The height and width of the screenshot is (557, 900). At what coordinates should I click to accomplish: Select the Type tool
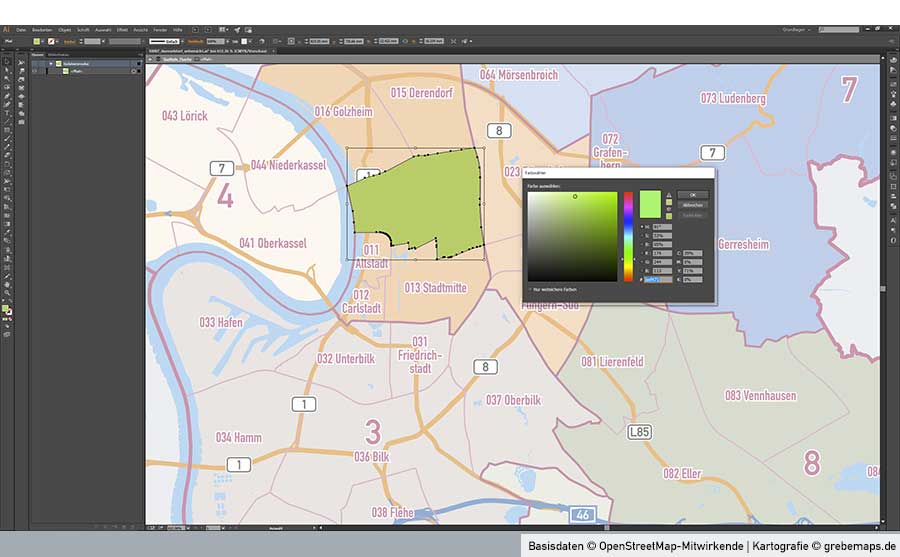click(x=5, y=113)
